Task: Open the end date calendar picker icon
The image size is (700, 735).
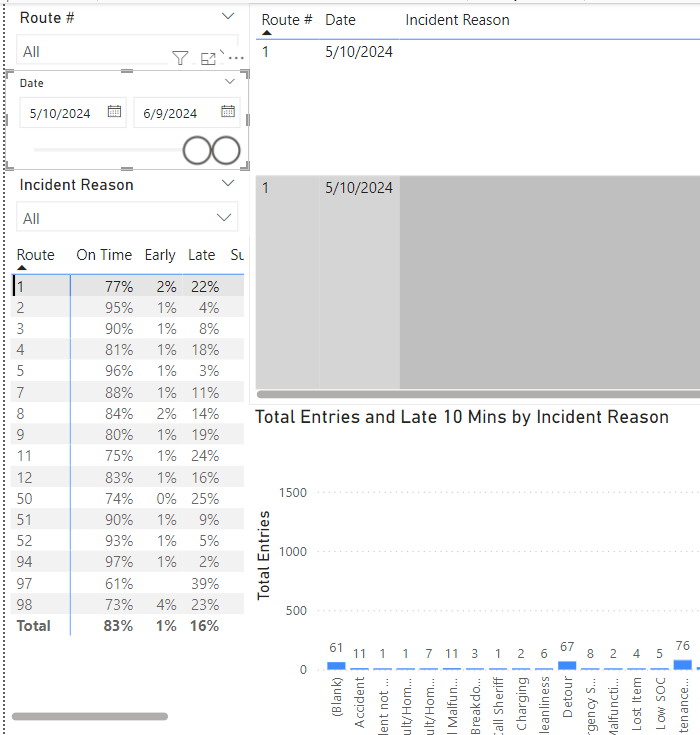Action: pos(228,111)
